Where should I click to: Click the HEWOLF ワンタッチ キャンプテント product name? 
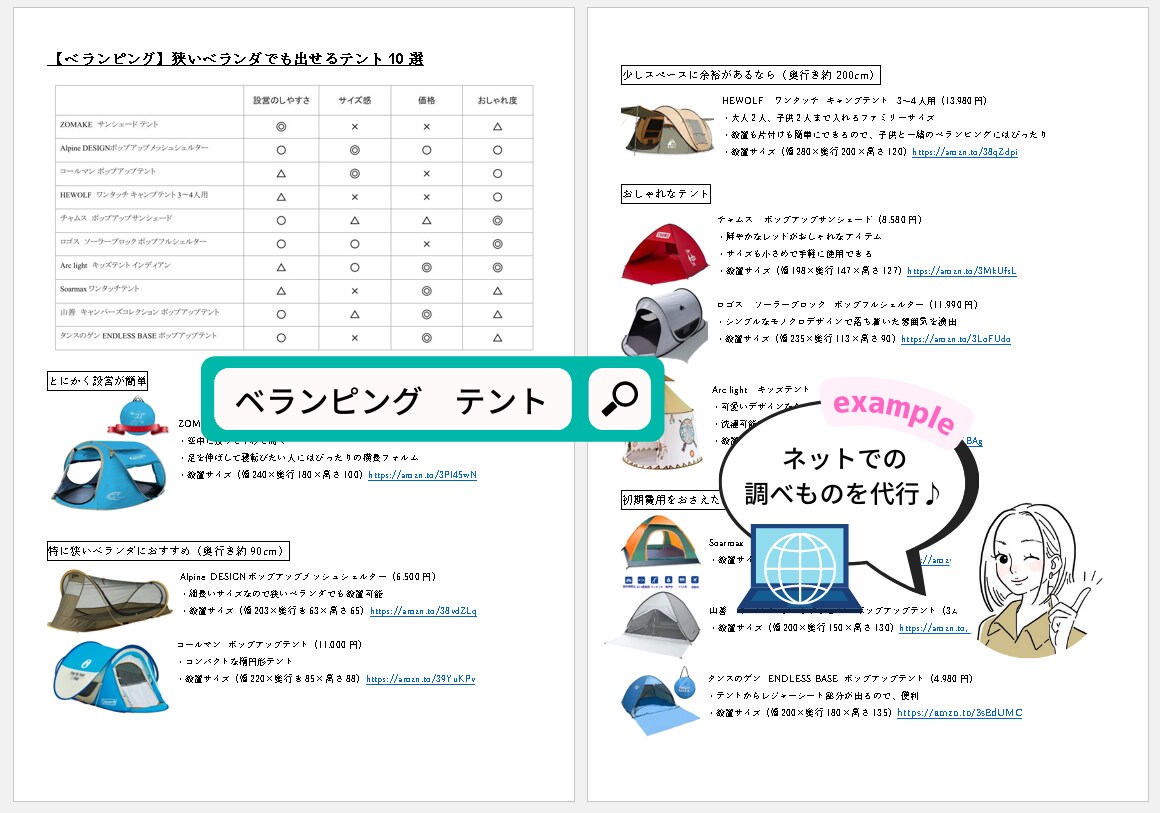tap(854, 101)
